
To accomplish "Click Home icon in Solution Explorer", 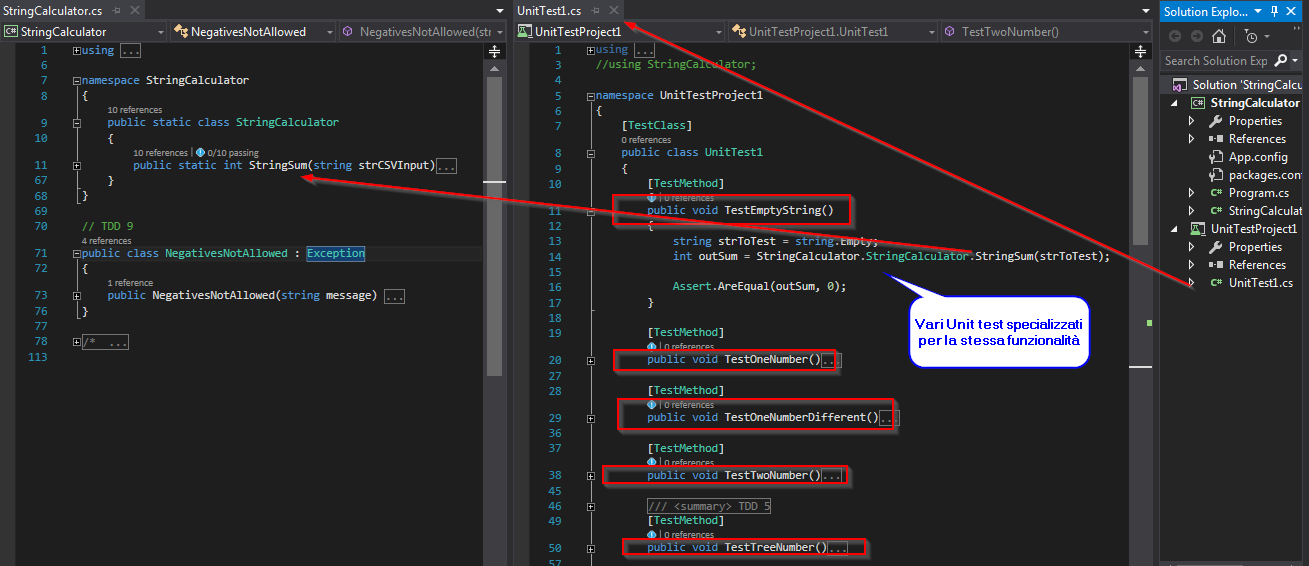I will 1218,36.
